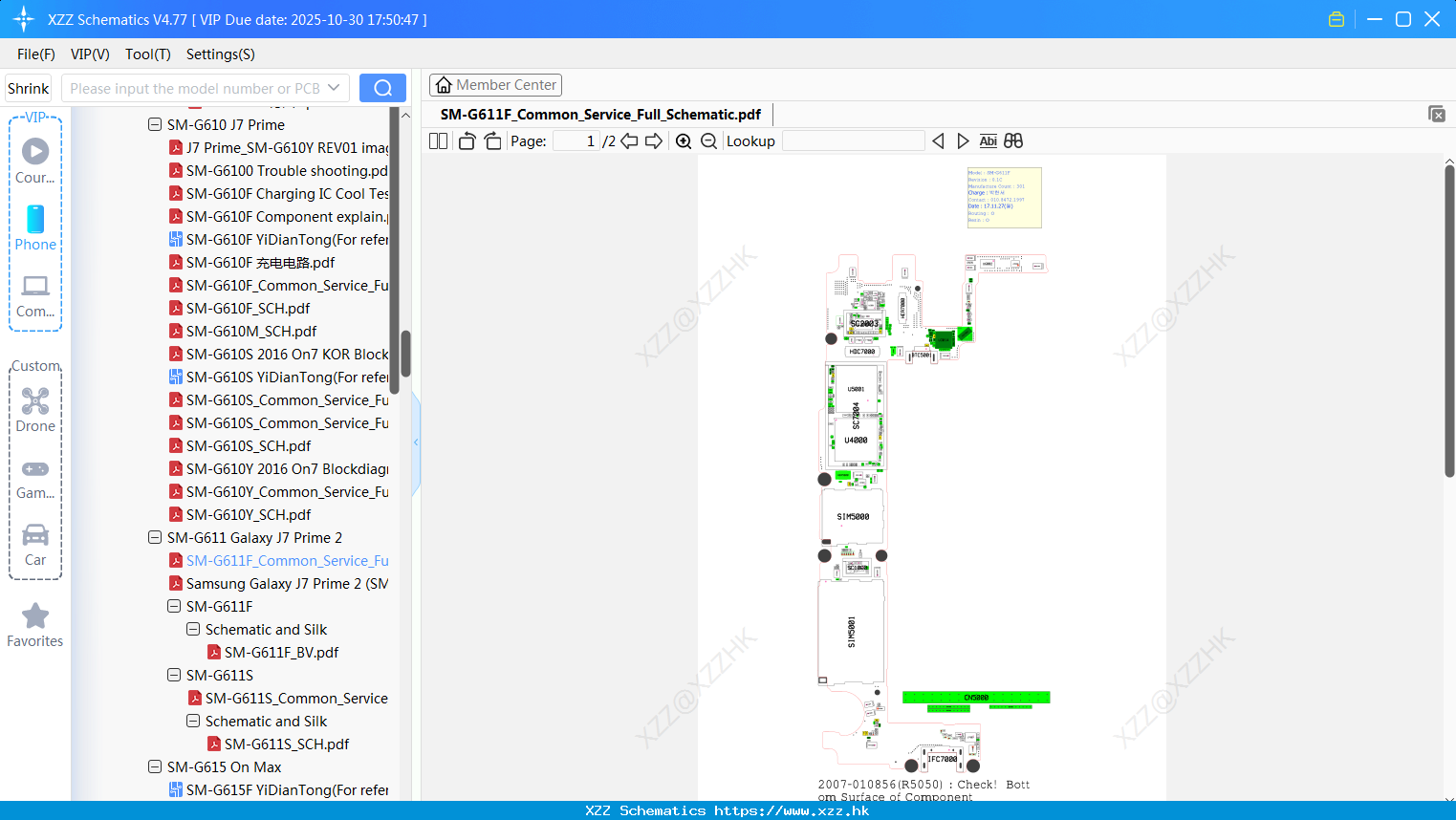Viewport: 1456px width, 820px height.
Task: Open model number dropdown arrow
Action: click(x=334, y=88)
